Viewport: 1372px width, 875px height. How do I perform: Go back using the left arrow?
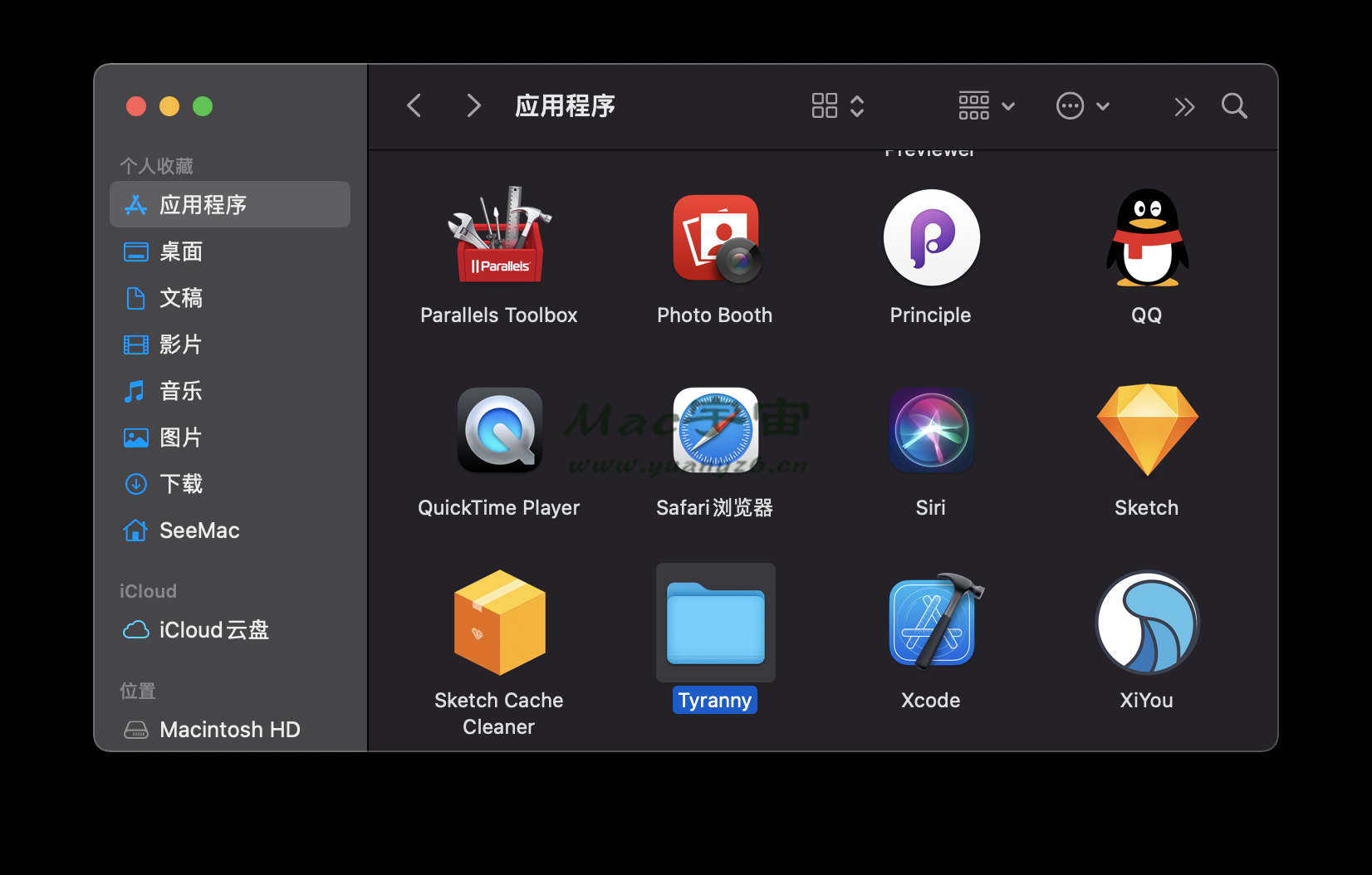click(414, 106)
